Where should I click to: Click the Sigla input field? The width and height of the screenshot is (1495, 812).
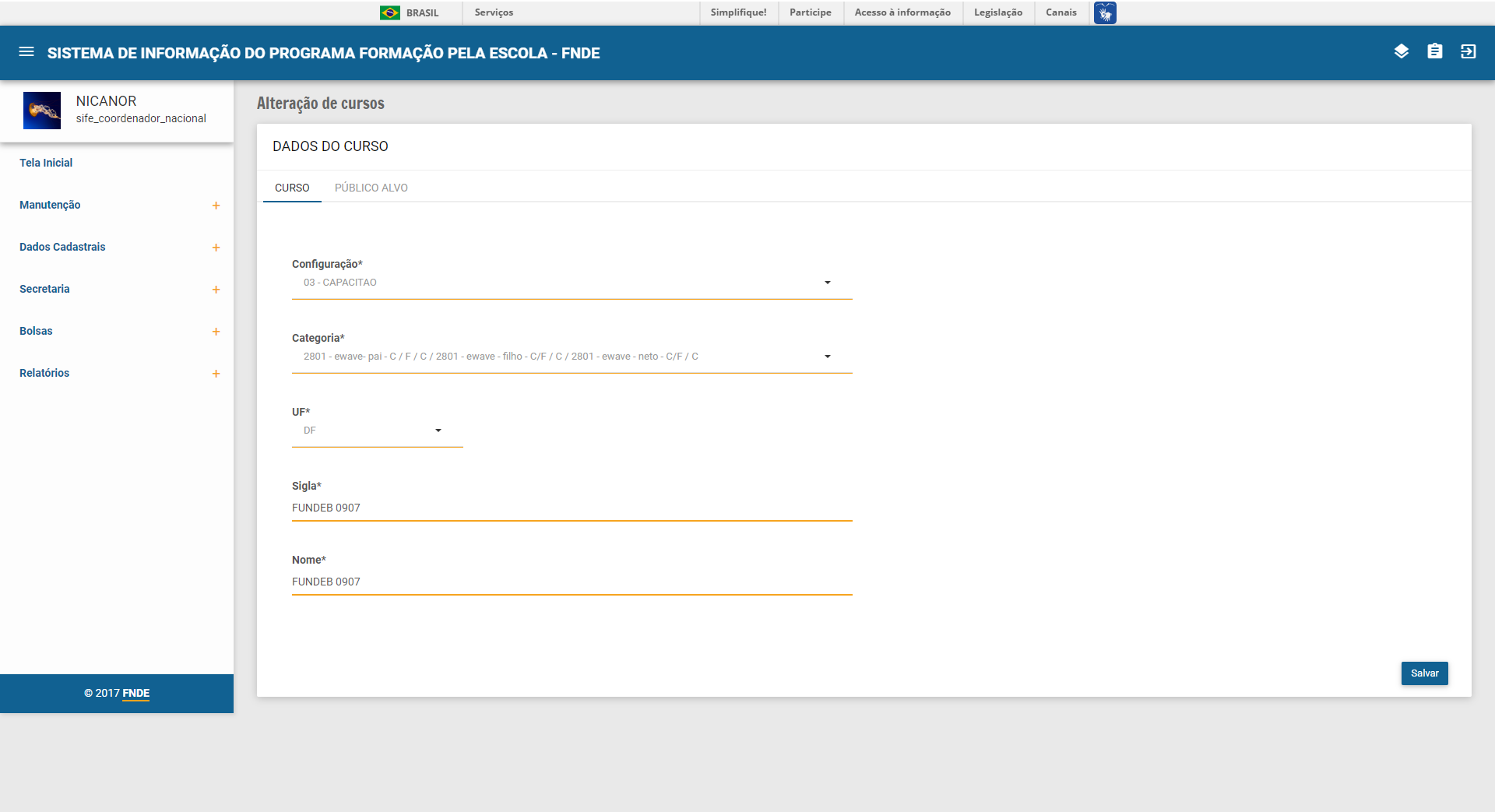[x=571, y=508]
